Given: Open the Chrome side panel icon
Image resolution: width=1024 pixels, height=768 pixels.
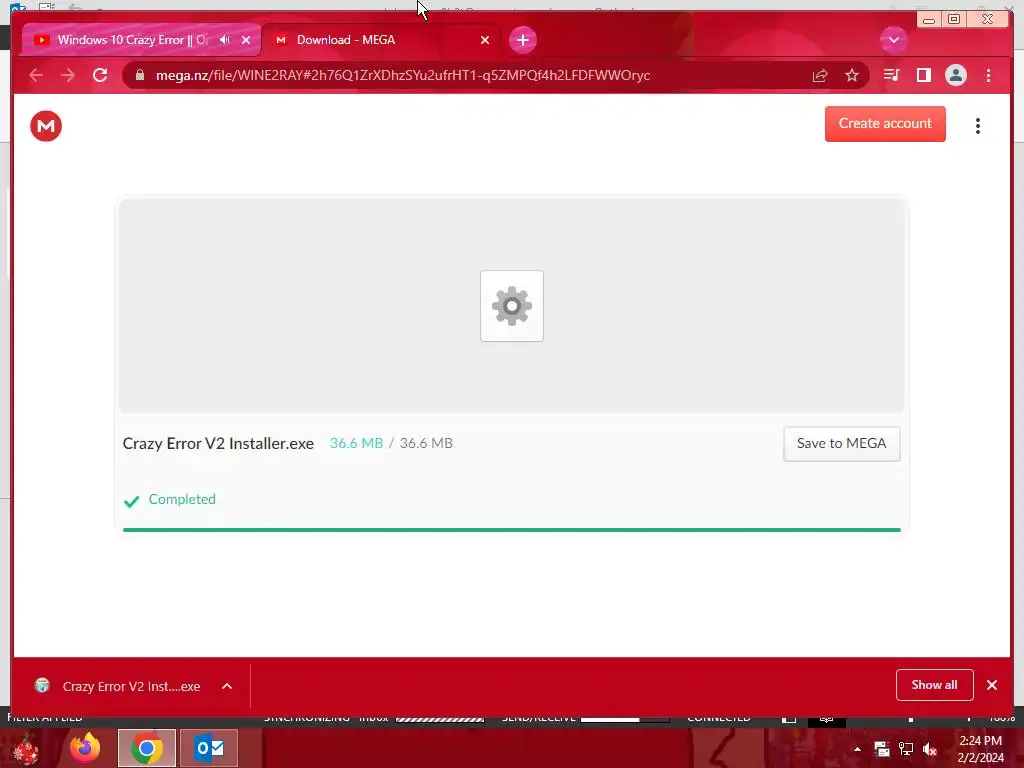Looking at the screenshot, I should [x=923, y=75].
